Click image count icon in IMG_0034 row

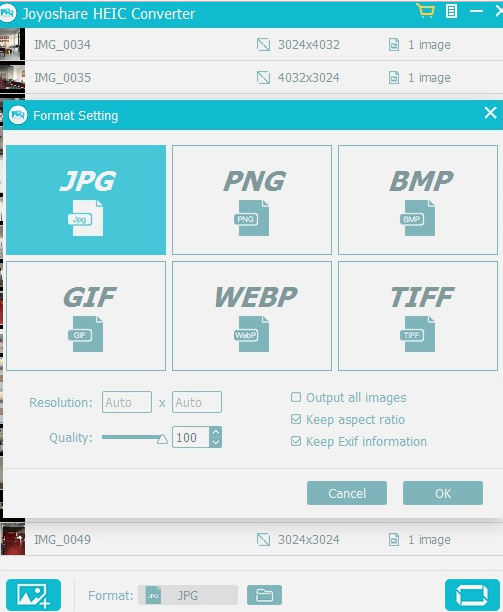tap(394, 44)
